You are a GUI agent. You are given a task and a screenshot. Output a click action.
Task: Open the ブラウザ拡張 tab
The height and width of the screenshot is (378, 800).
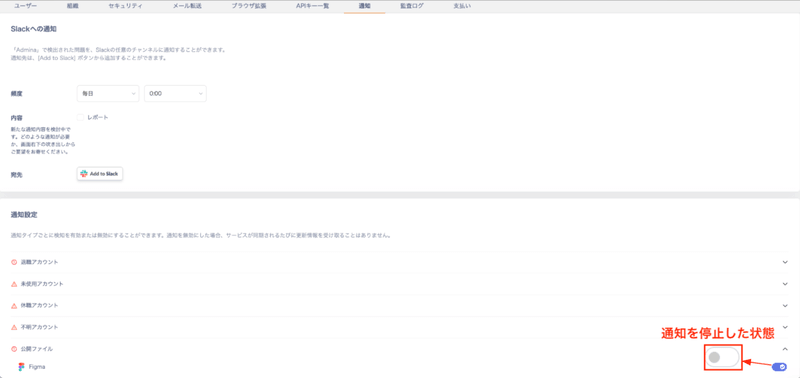248,7
